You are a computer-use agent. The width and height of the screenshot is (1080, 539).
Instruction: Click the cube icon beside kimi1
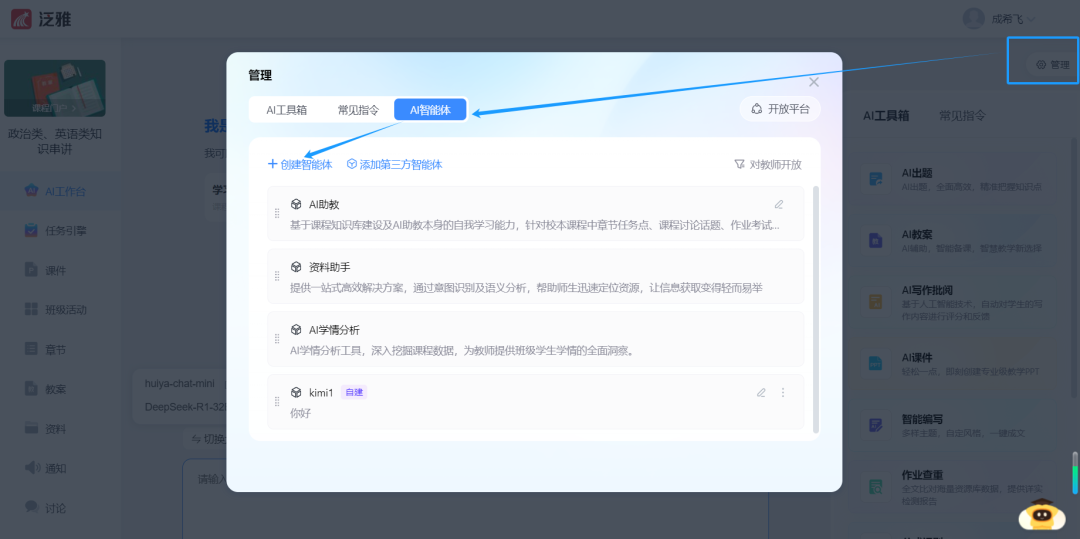[296, 392]
